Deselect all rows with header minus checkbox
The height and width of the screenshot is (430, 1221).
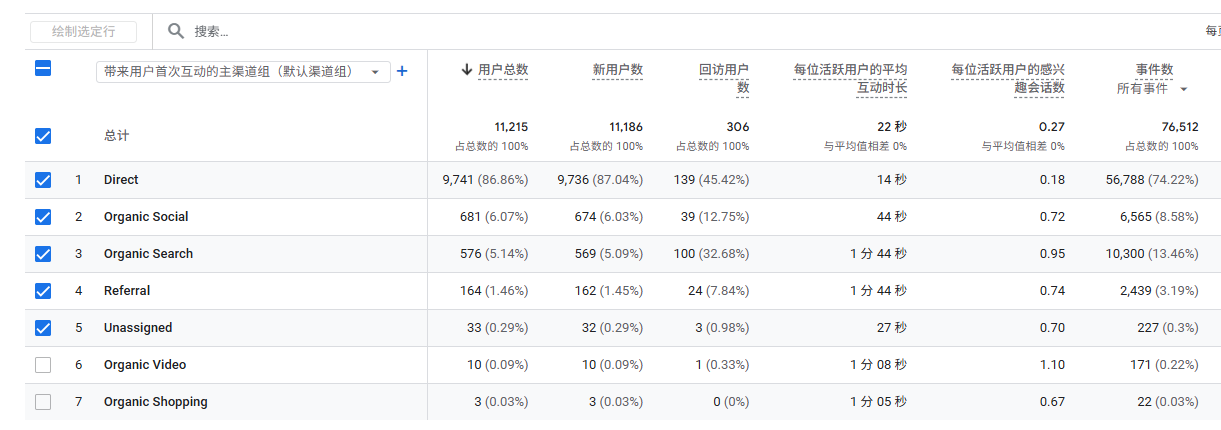43,69
